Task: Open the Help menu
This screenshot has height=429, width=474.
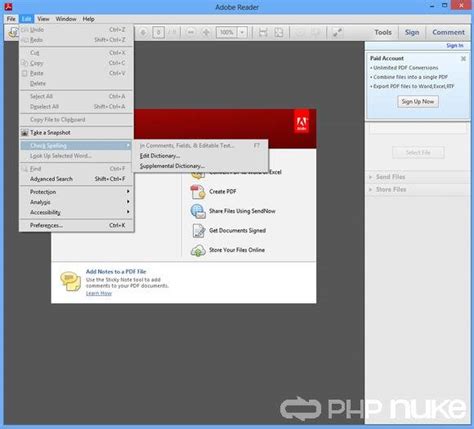Action: (x=88, y=19)
